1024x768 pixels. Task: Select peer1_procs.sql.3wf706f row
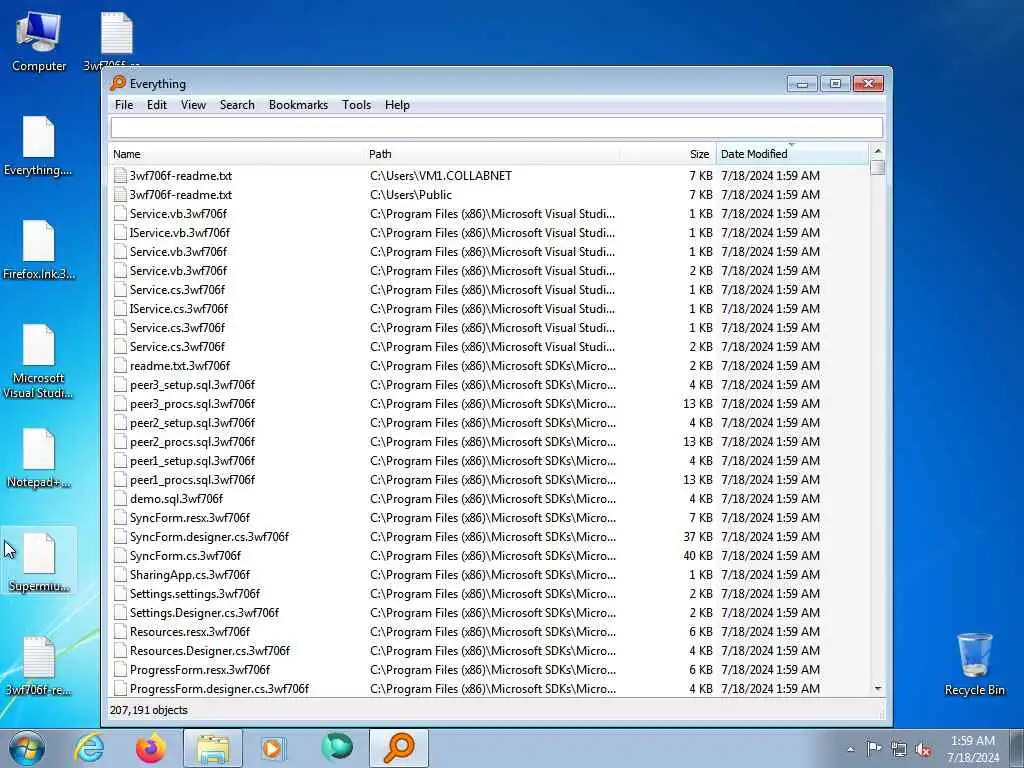489,480
